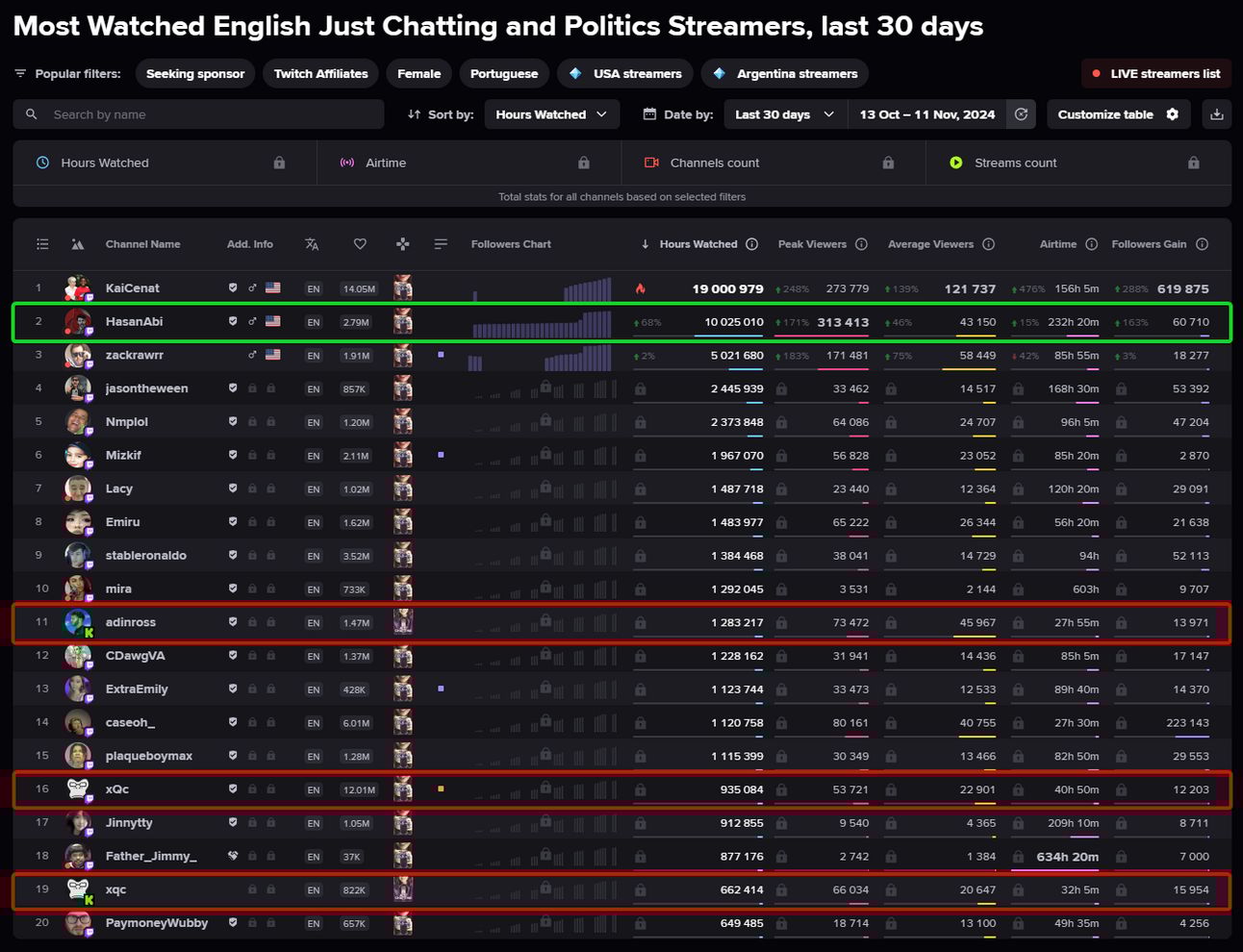Click the info icon beside Peak Viewers header
Viewport: 1243px width, 952px height.
861,244
